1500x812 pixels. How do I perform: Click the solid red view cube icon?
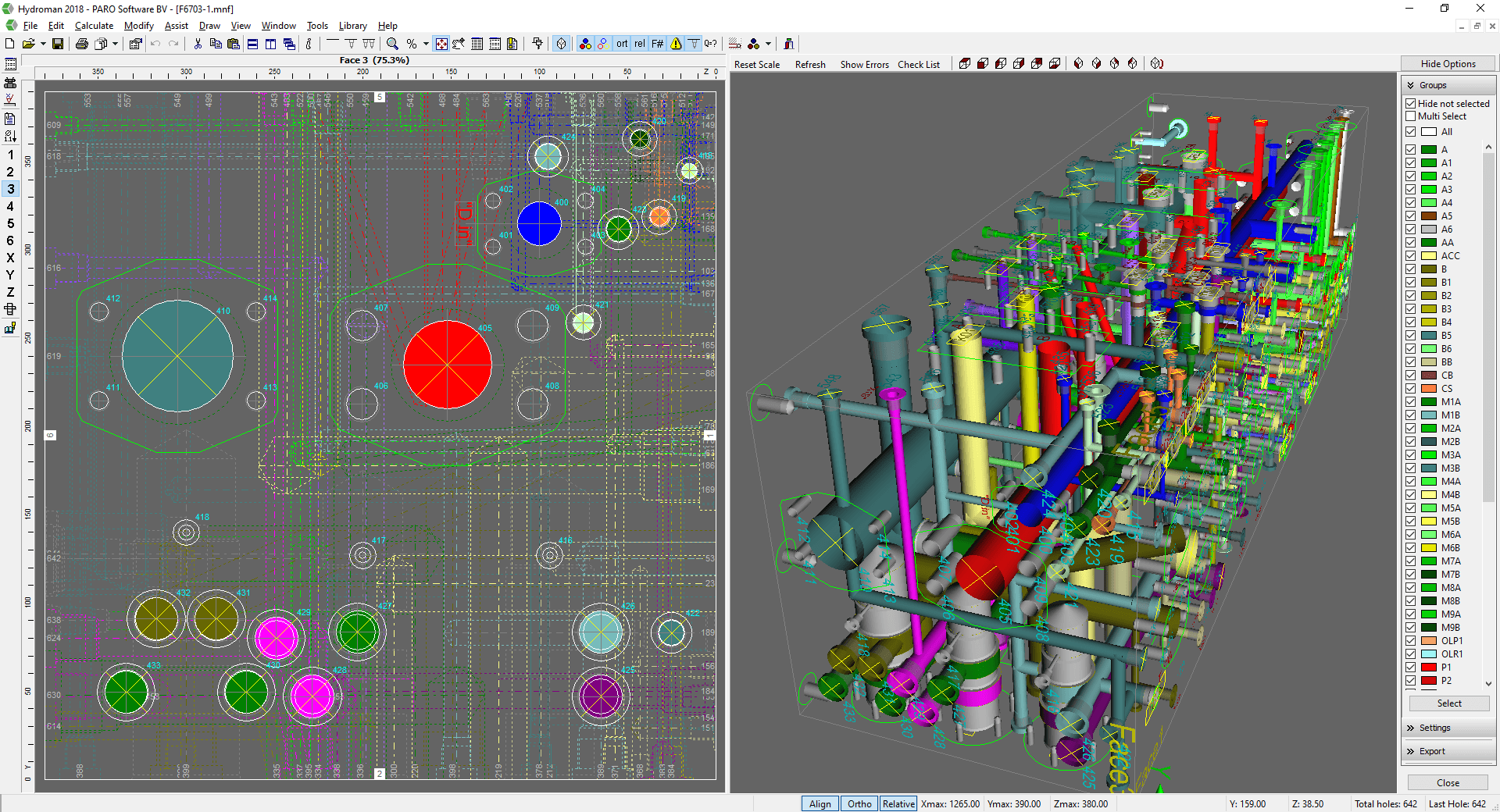[x=983, y=64]
